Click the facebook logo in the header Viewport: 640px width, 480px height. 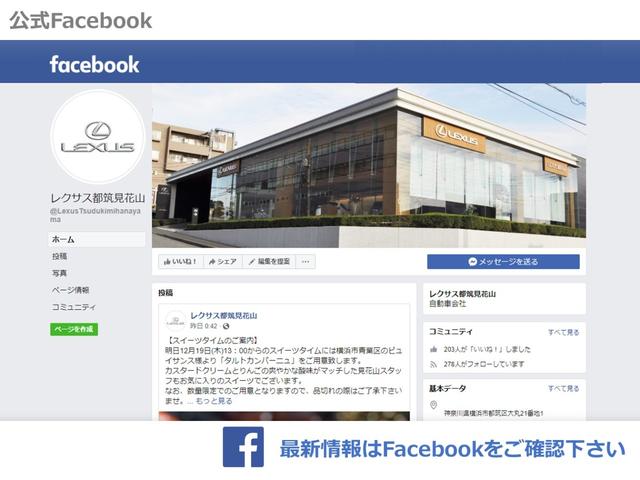94,64
